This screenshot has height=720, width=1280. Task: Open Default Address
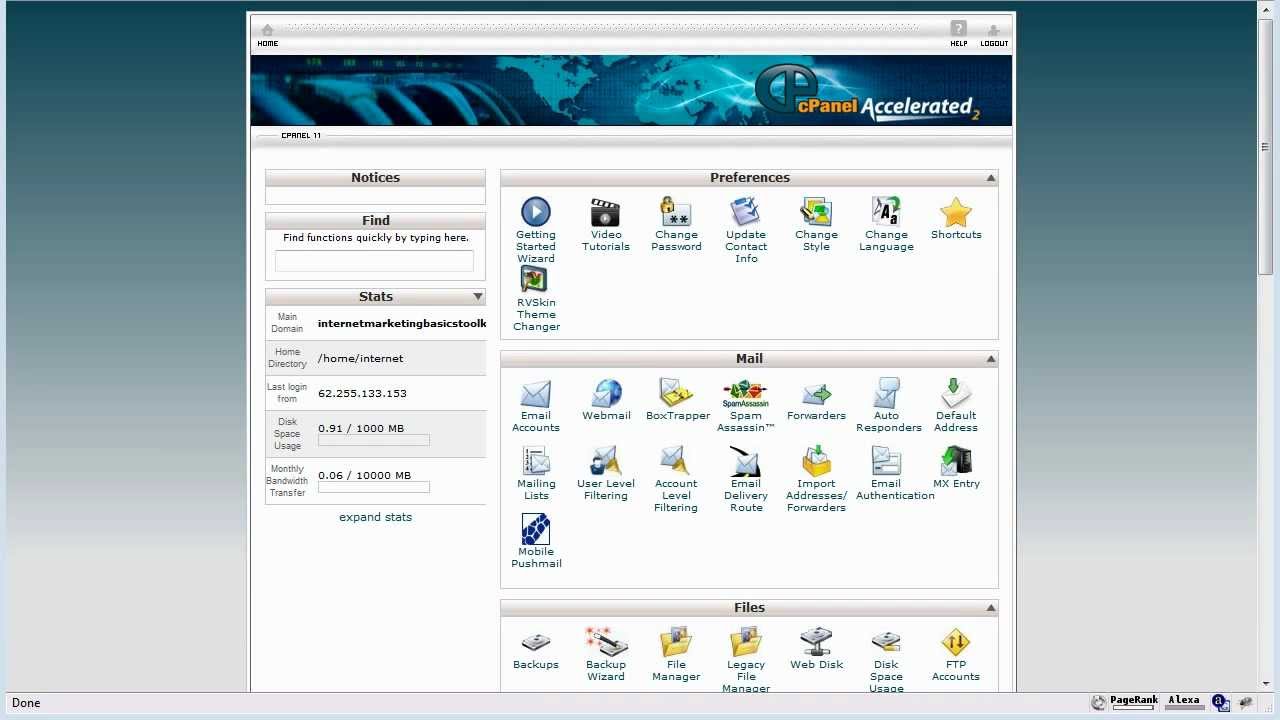point(956,405)
